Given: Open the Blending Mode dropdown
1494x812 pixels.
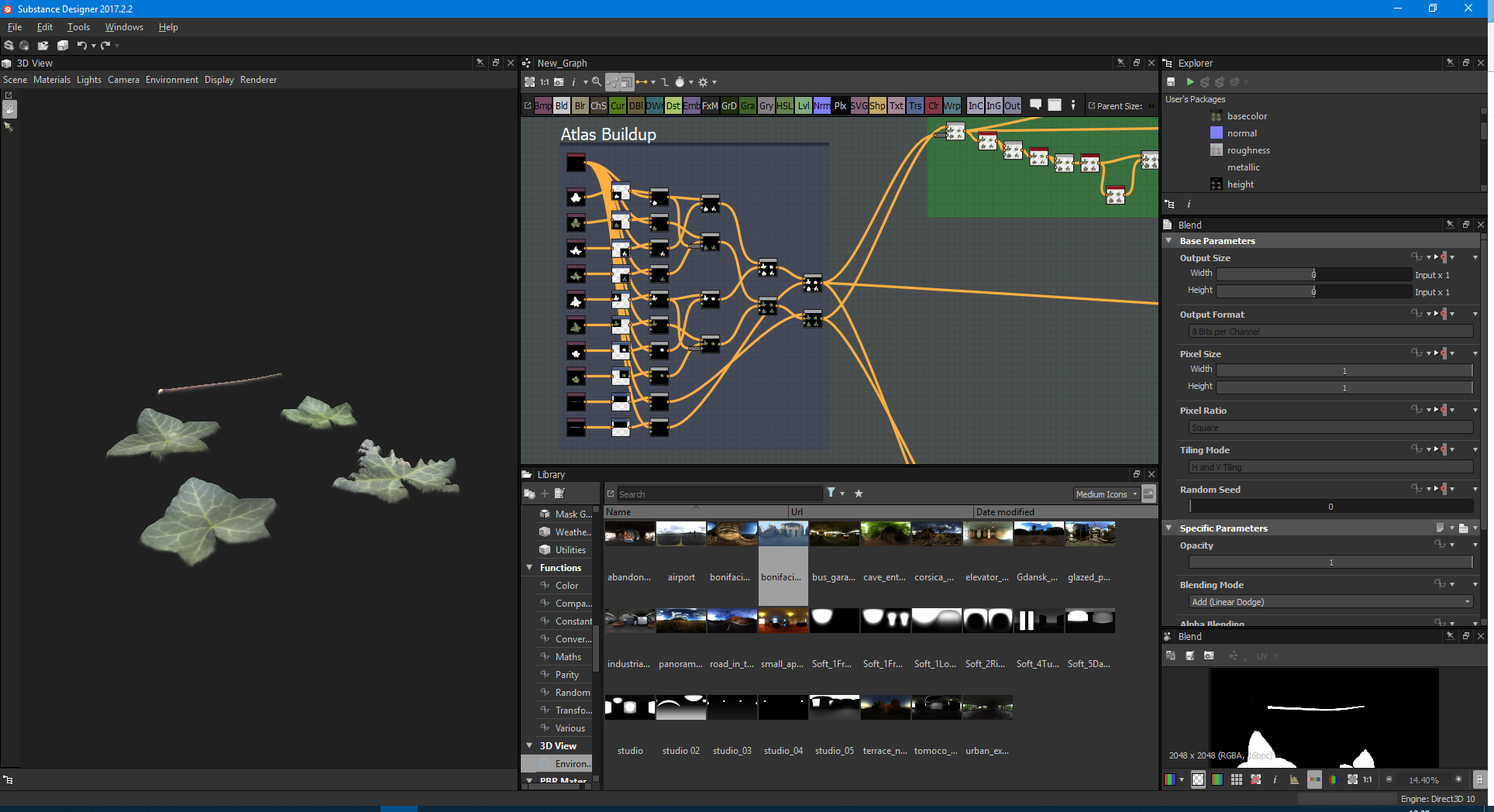Looking at the screenshot, I should pos(1330,602).
